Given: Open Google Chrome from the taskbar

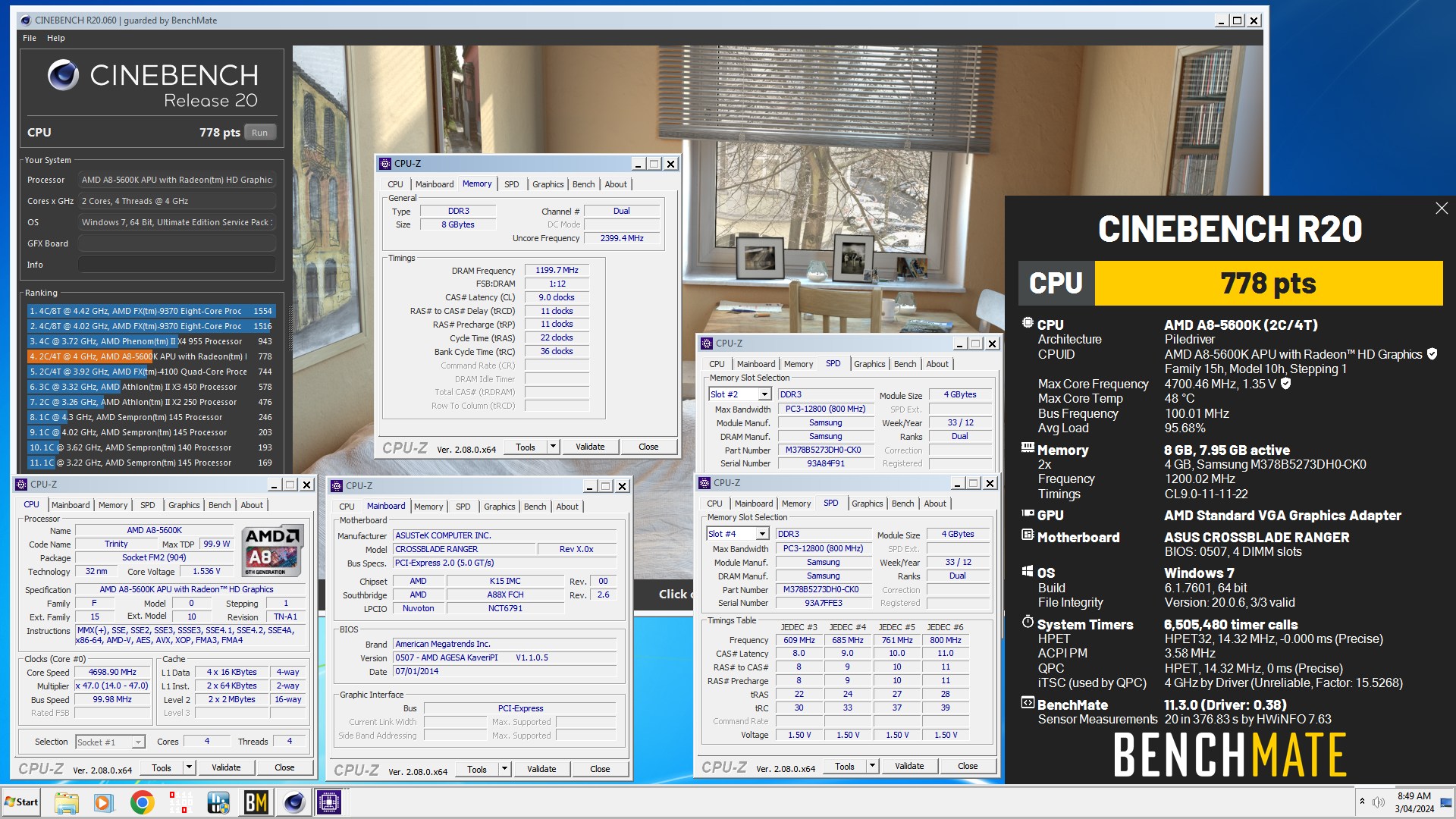Looking at the screenshot, I should tap(142, 802).
